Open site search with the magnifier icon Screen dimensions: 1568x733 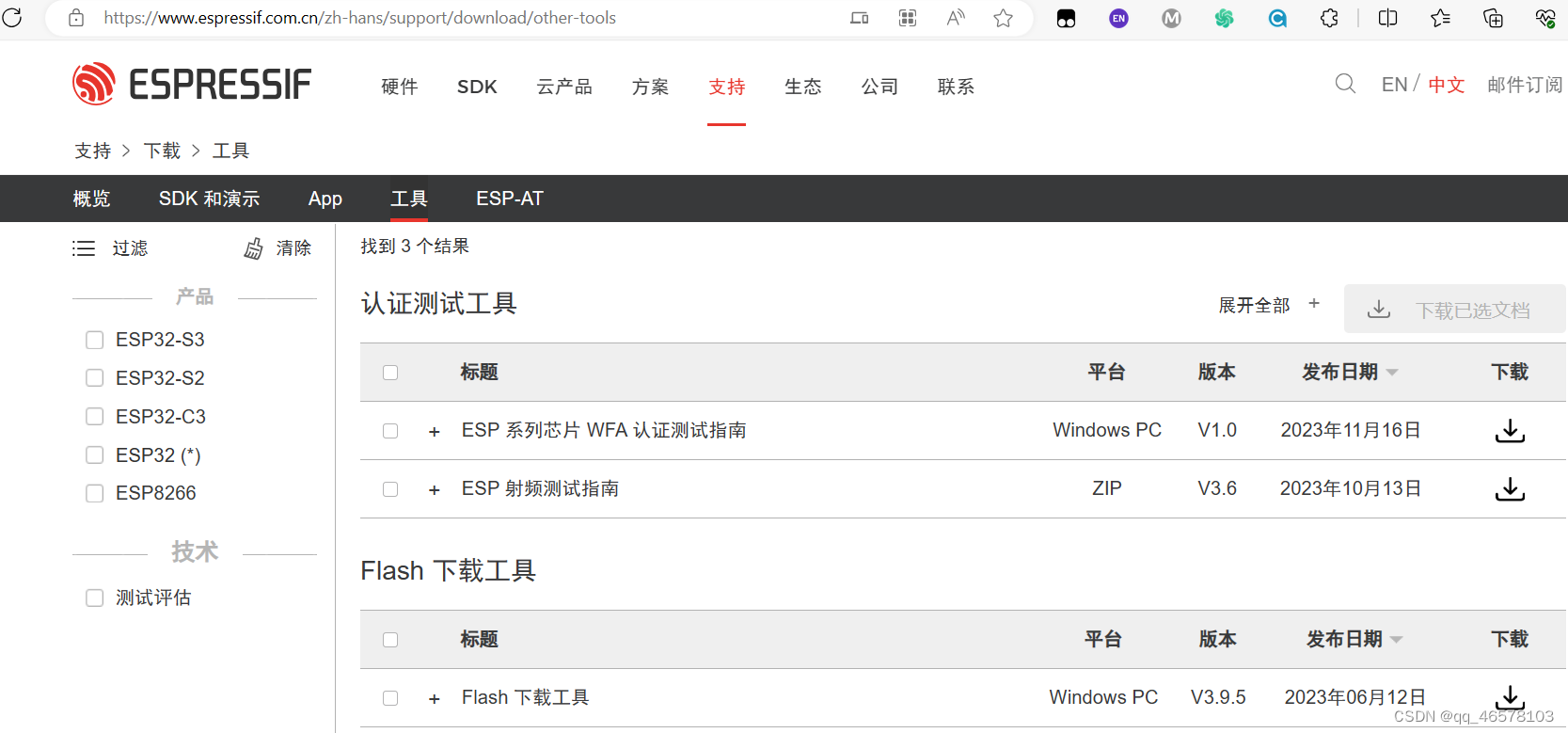coord(1345,84)
